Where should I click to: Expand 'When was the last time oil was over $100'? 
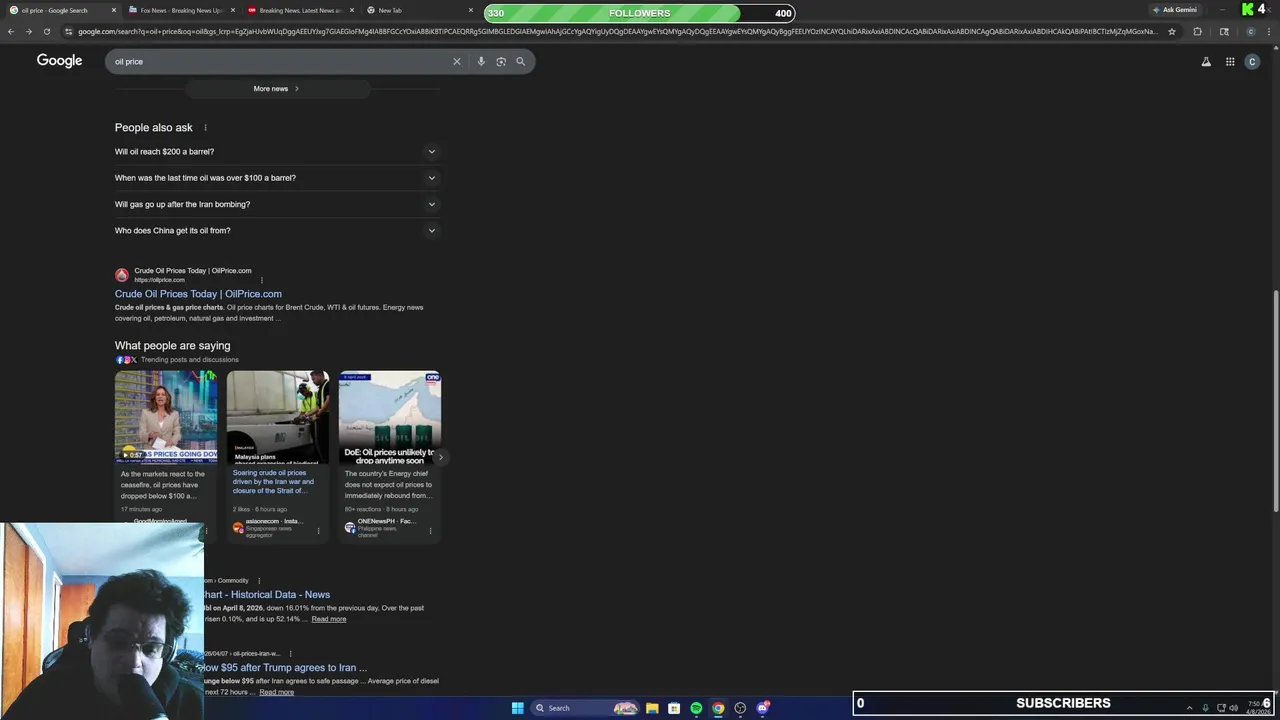(x=277, y=178)
